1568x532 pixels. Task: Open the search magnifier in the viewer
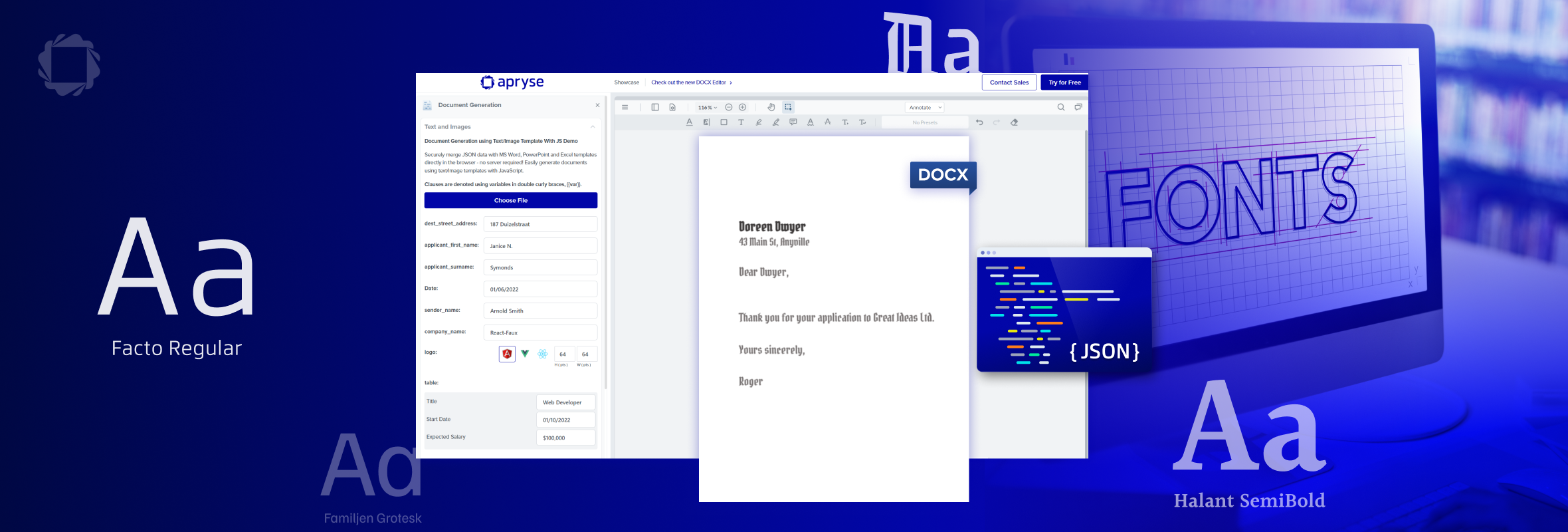point(1061,107)
